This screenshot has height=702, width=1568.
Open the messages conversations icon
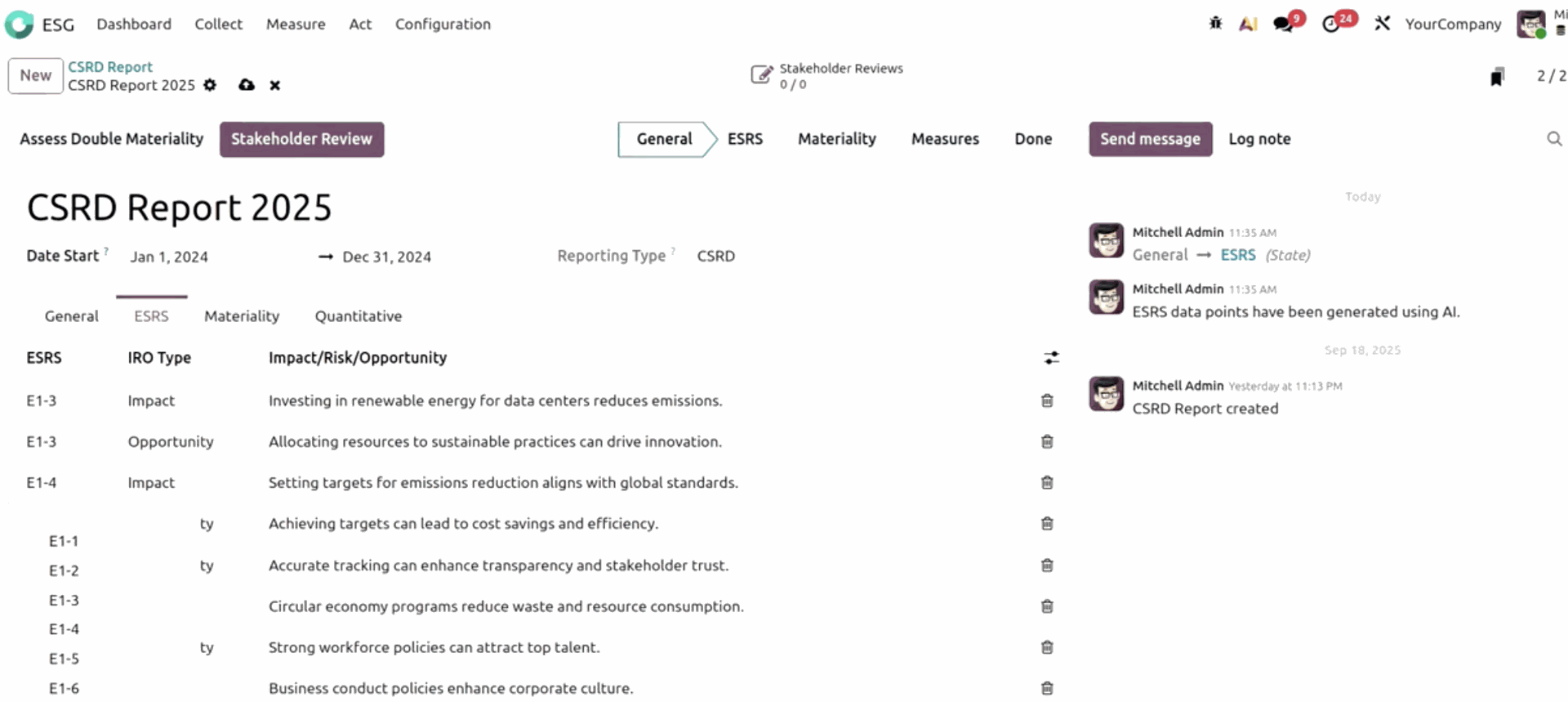pos(1283,24)
